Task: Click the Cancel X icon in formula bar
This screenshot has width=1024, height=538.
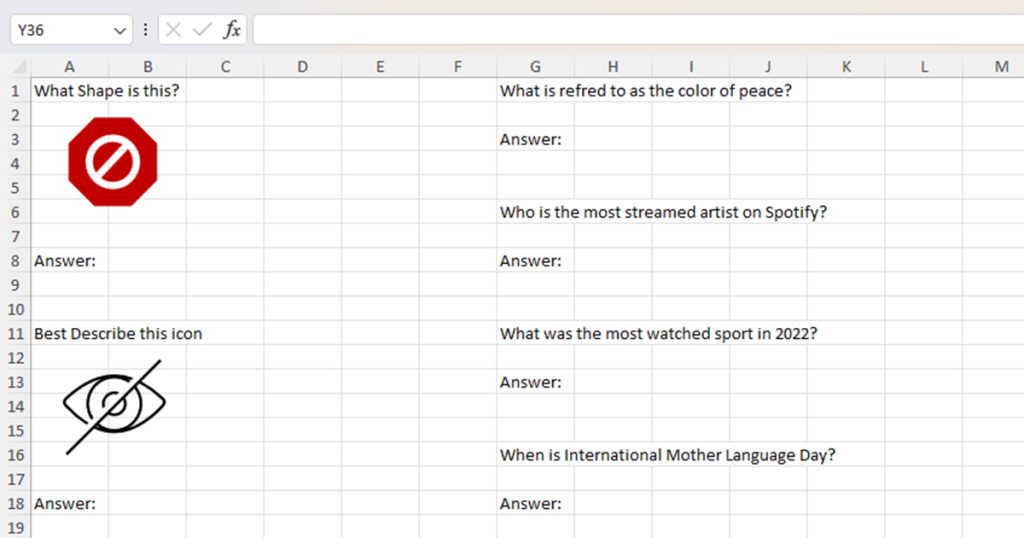Action: (173, 30)
